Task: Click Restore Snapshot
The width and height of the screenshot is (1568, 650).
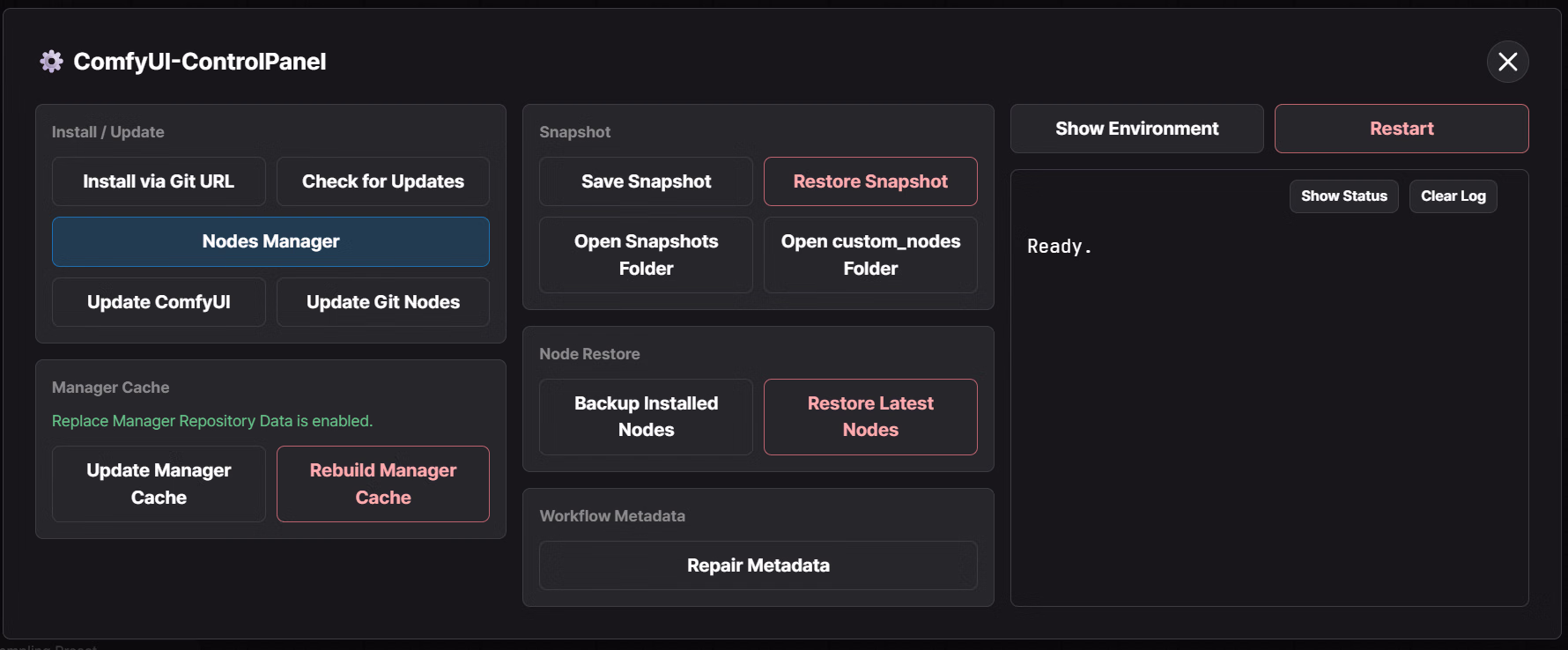Action: click(x=870, y=181)
